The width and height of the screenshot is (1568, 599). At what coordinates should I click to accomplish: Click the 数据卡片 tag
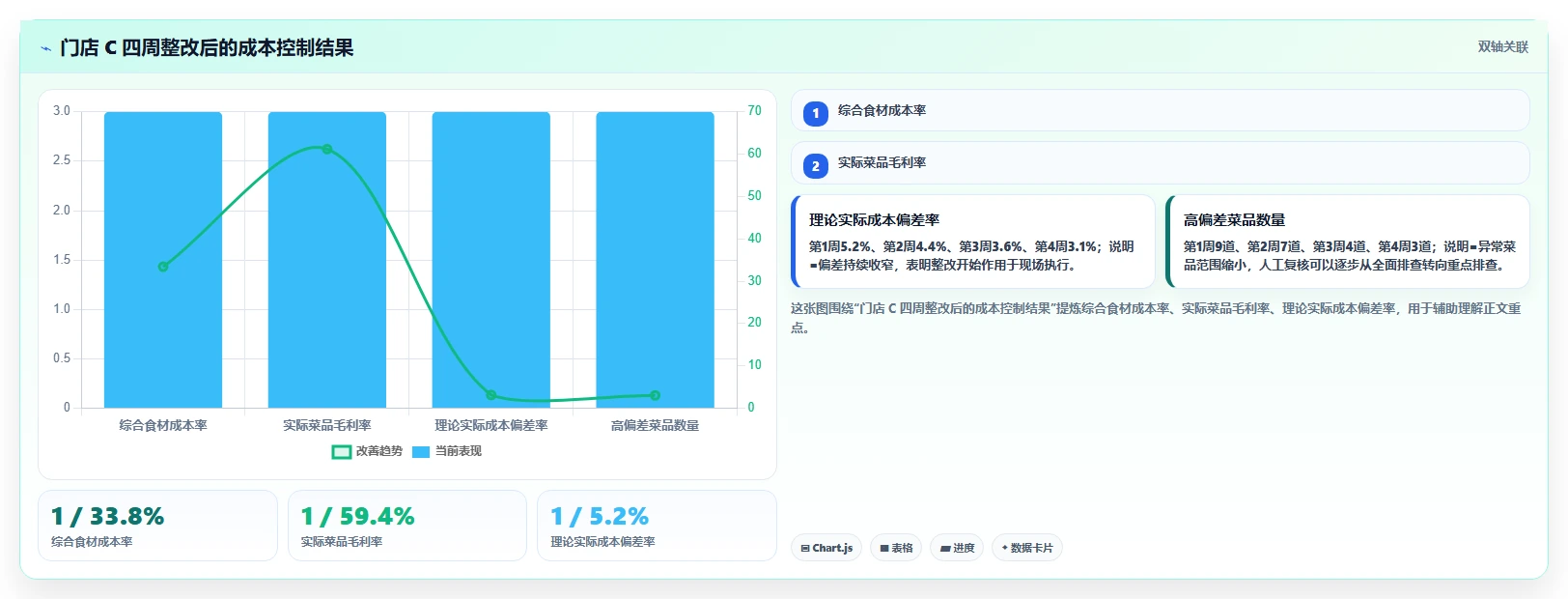point(1027,548)
